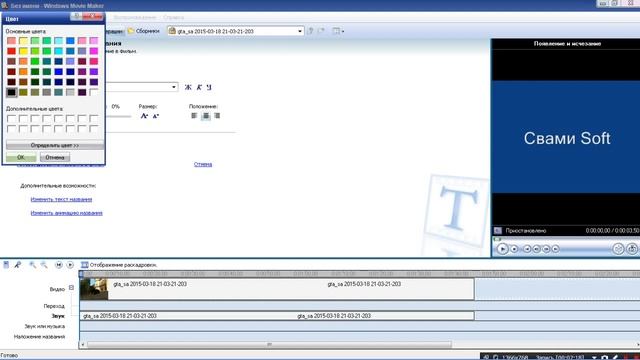
Task: Click the preview seek bar
Action: [565, 239]
